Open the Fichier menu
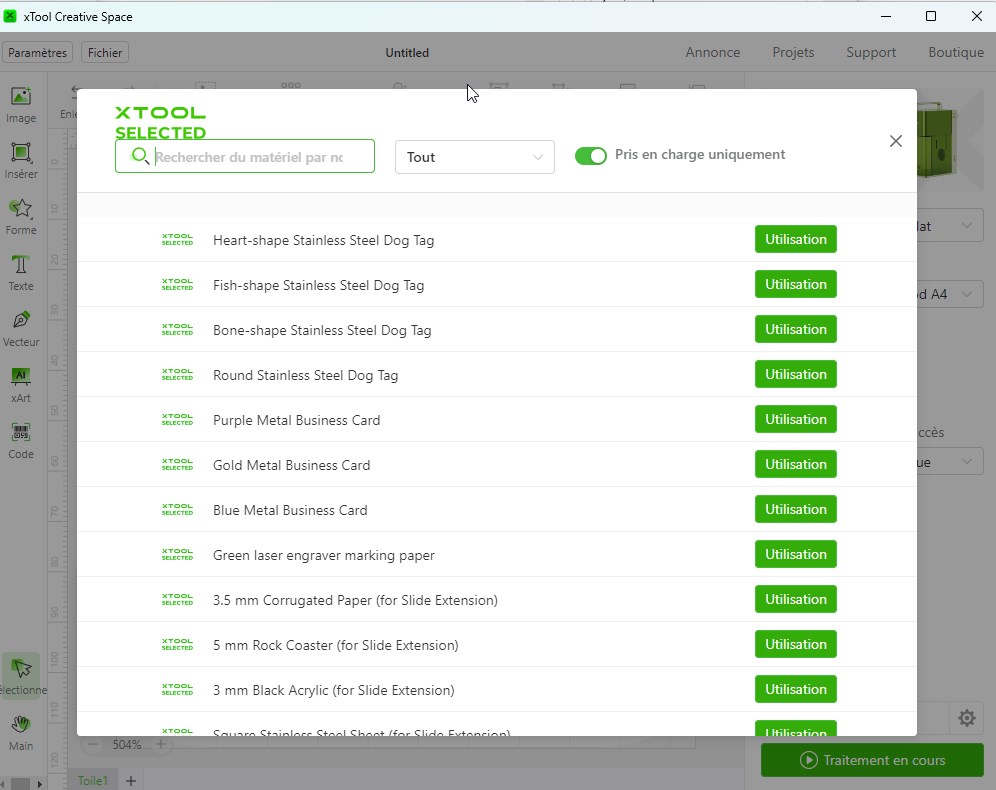 point(105,53)
